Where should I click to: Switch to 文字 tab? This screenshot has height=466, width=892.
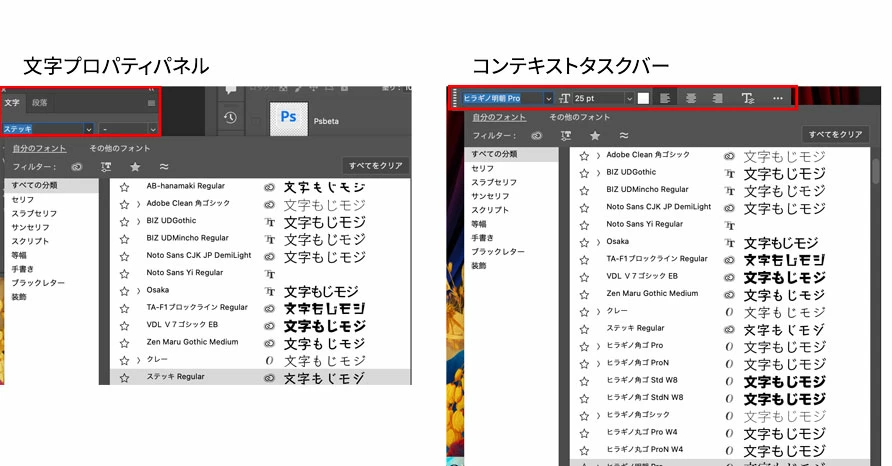[12, 103]
